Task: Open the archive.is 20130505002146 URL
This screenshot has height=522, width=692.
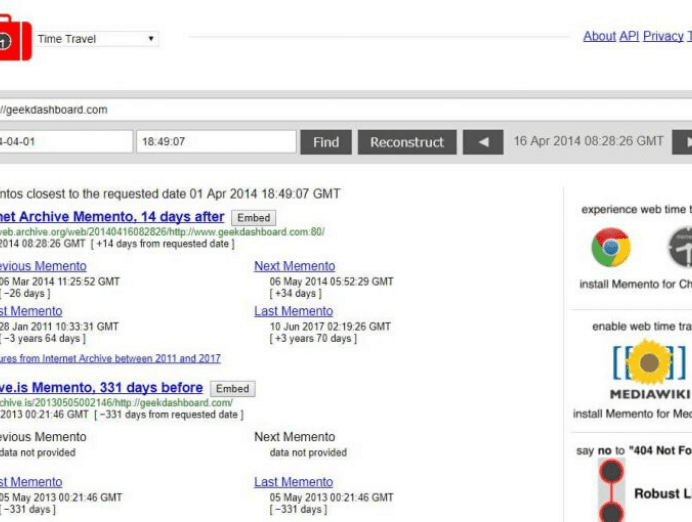Action: 116,402
